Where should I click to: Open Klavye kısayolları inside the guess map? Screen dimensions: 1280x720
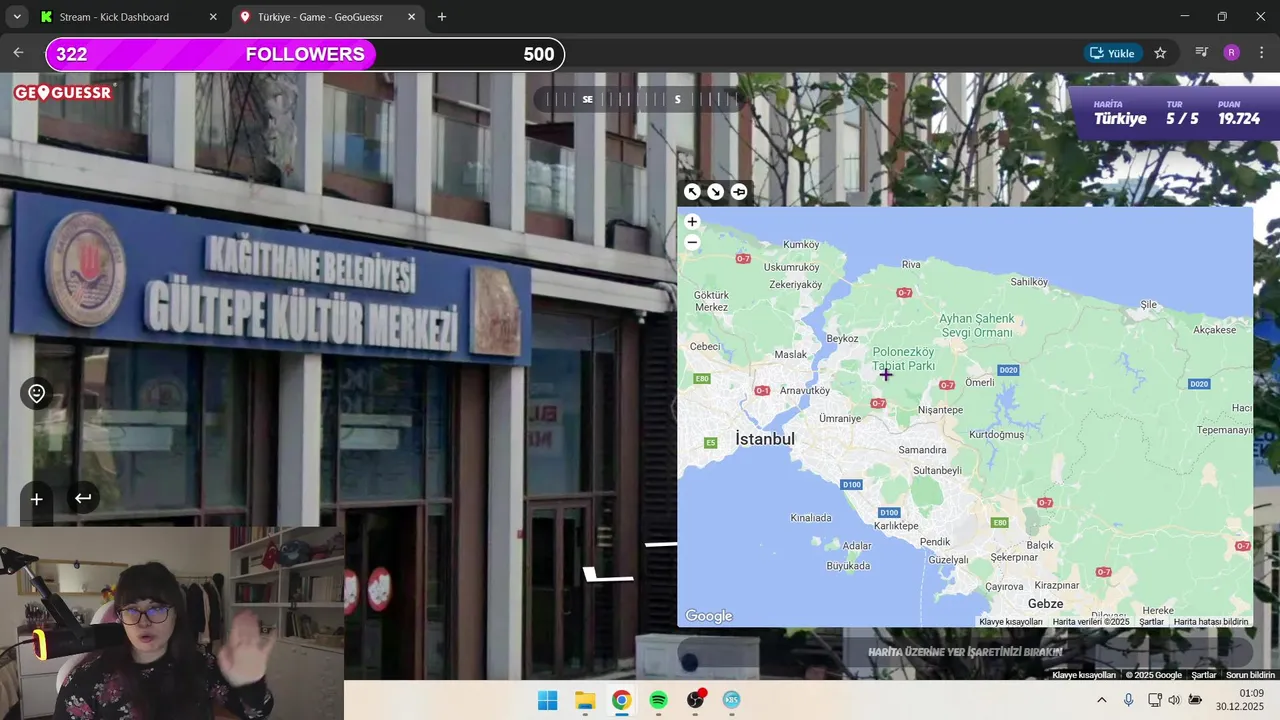point(1011,622)
